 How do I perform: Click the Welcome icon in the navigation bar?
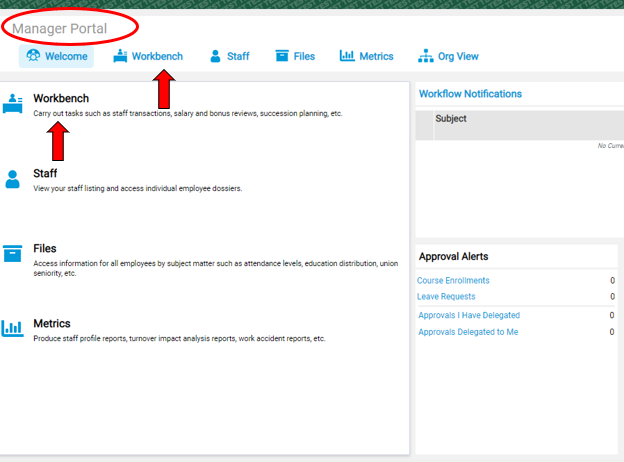(33, 56)
